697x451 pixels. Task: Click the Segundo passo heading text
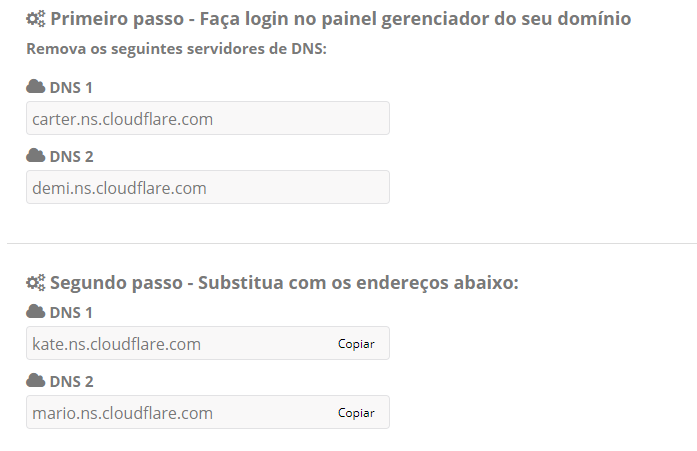coord(284,283)
